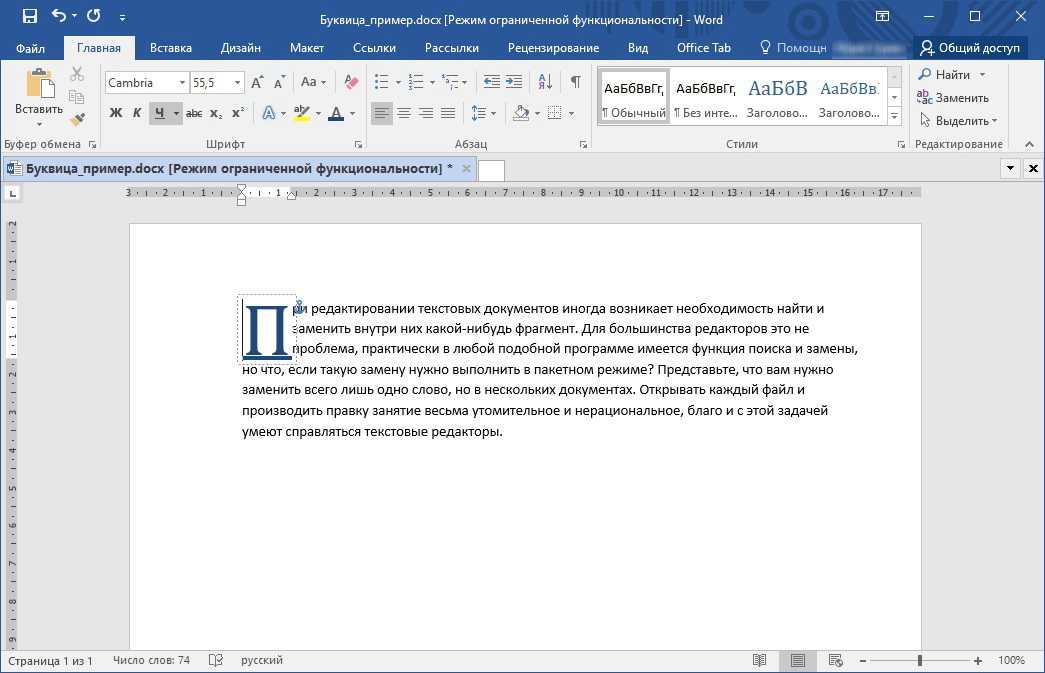Apply the Обычный style
Viewport: 1045px width, 673px height.
633,97
